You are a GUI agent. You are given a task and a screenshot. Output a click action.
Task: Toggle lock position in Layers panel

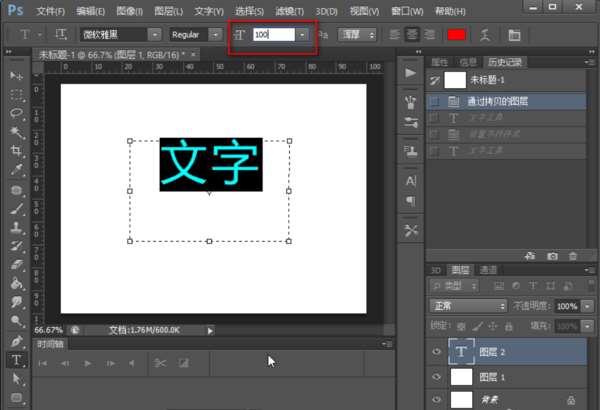(493, 327)
